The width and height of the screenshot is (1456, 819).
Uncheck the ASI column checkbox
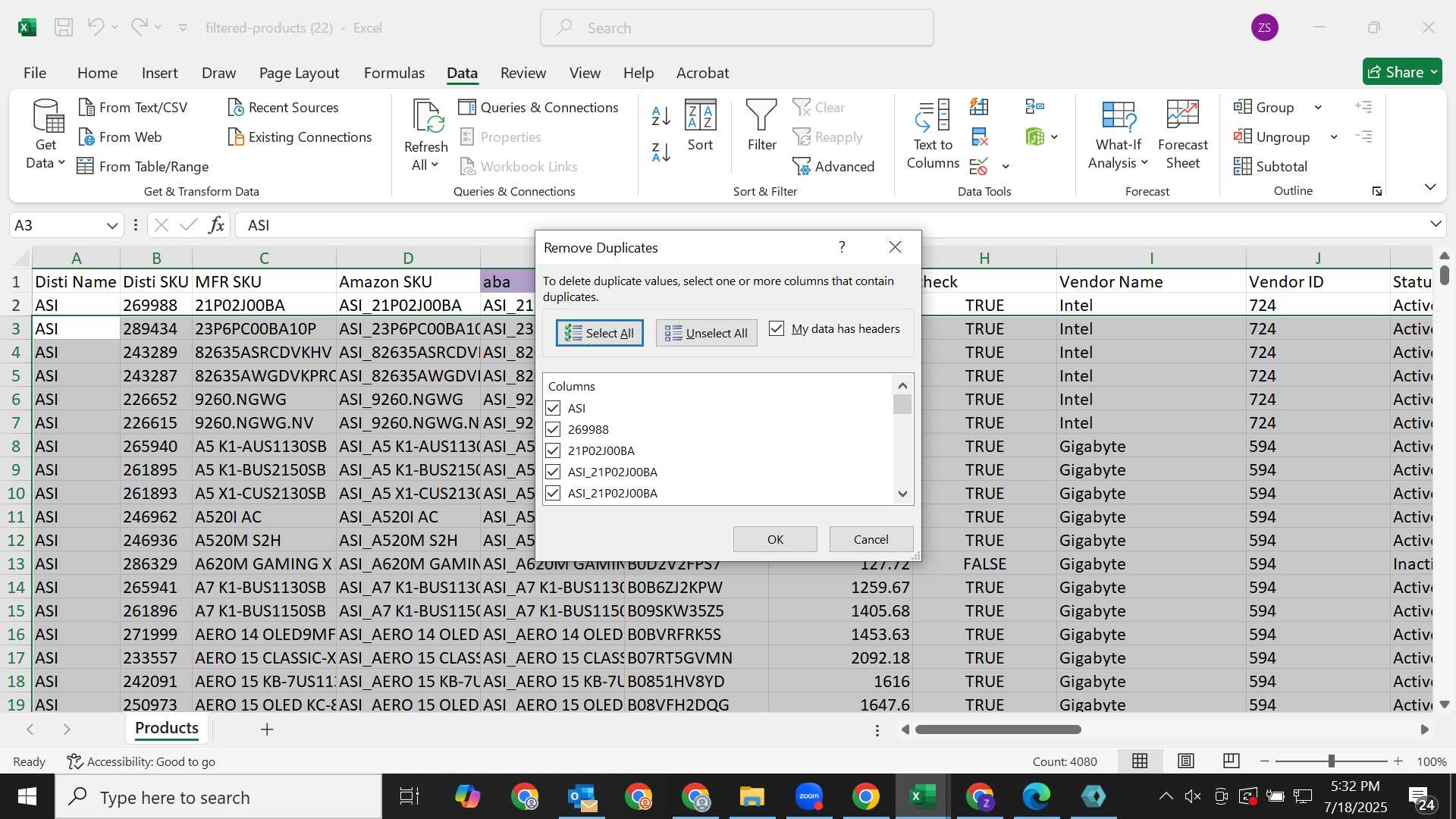point(553,408)
